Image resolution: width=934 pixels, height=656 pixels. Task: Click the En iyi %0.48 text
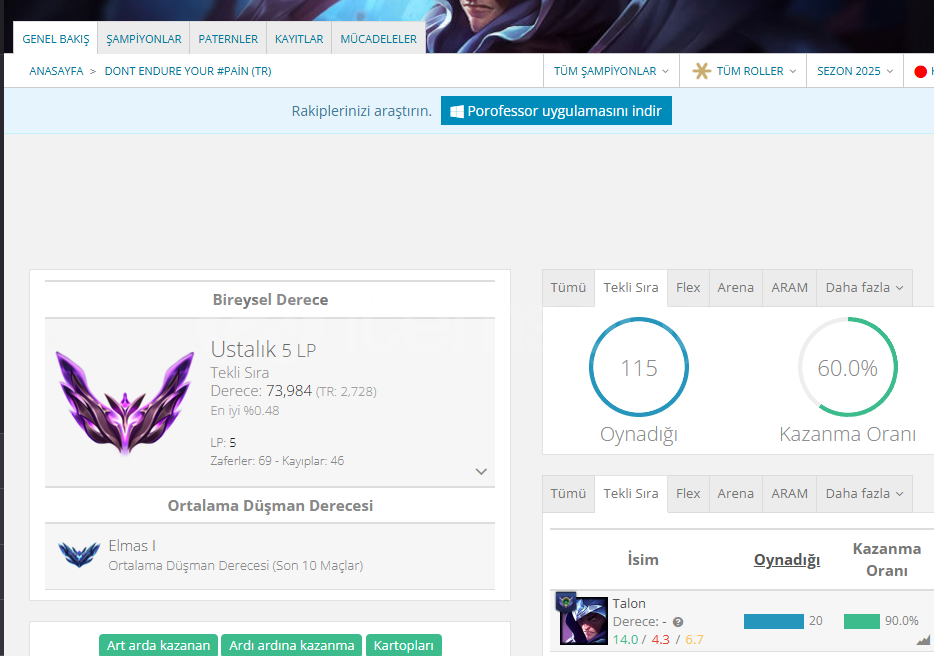[245, 411]
